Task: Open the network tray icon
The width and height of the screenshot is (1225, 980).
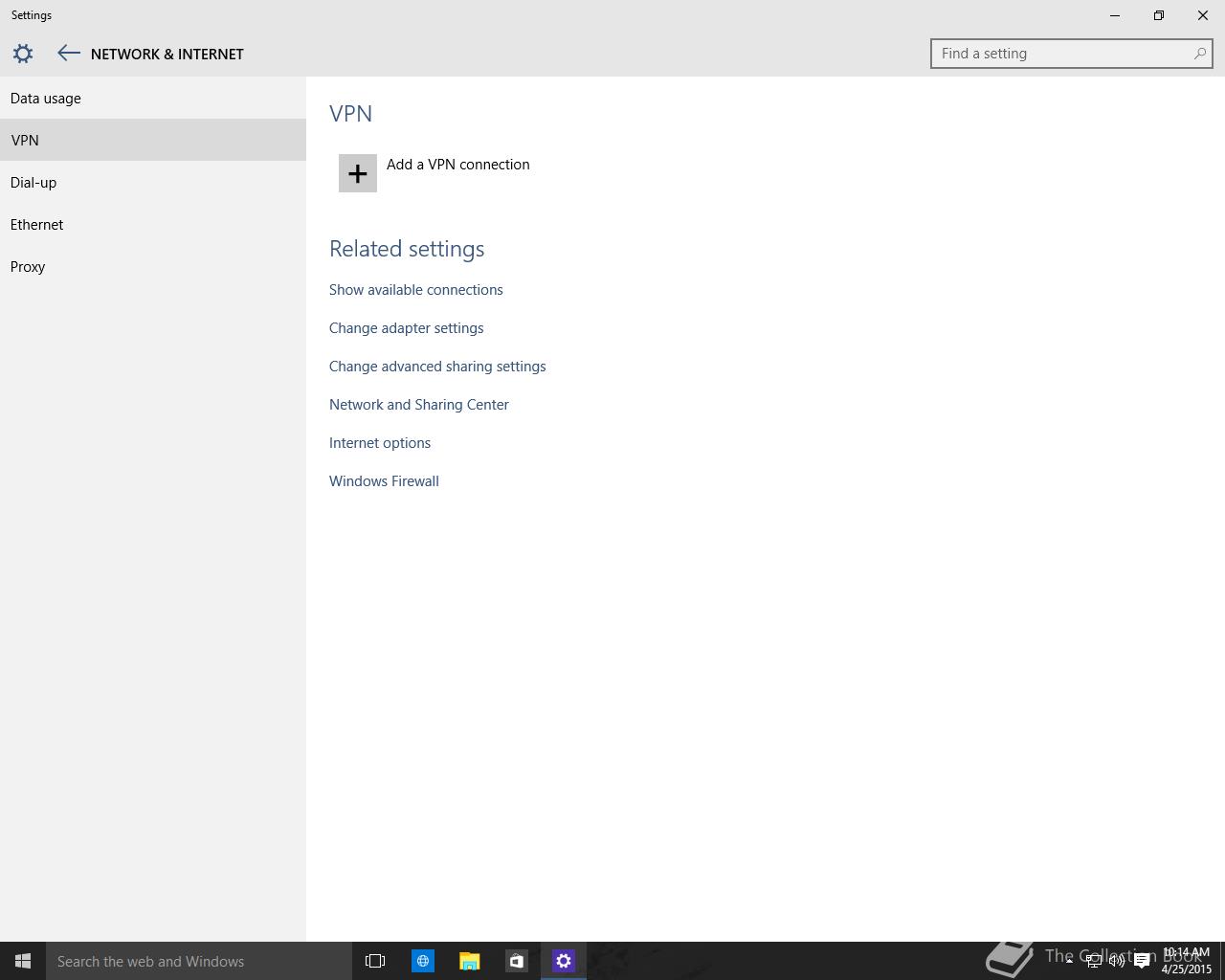Action: tap(1093, 961)
